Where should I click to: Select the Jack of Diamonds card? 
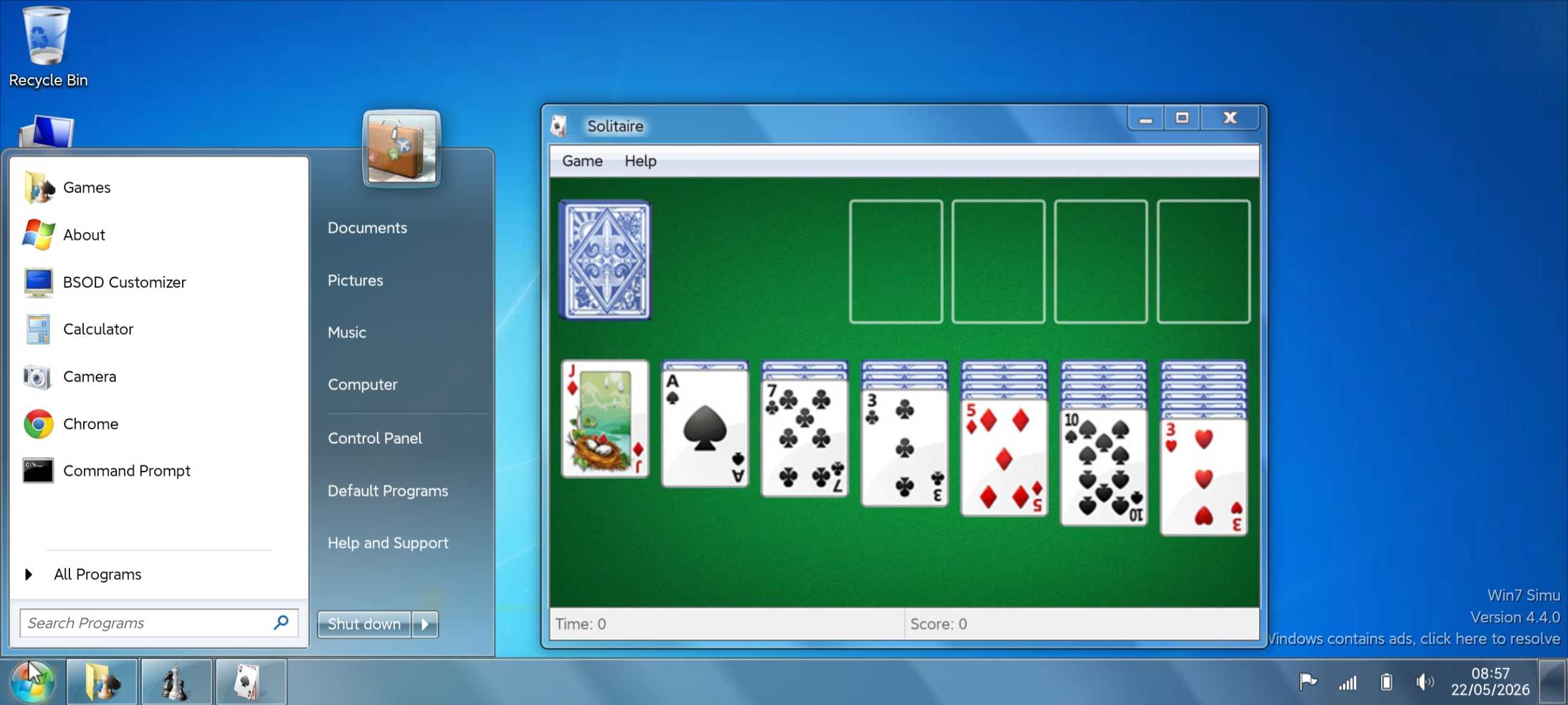605,419
